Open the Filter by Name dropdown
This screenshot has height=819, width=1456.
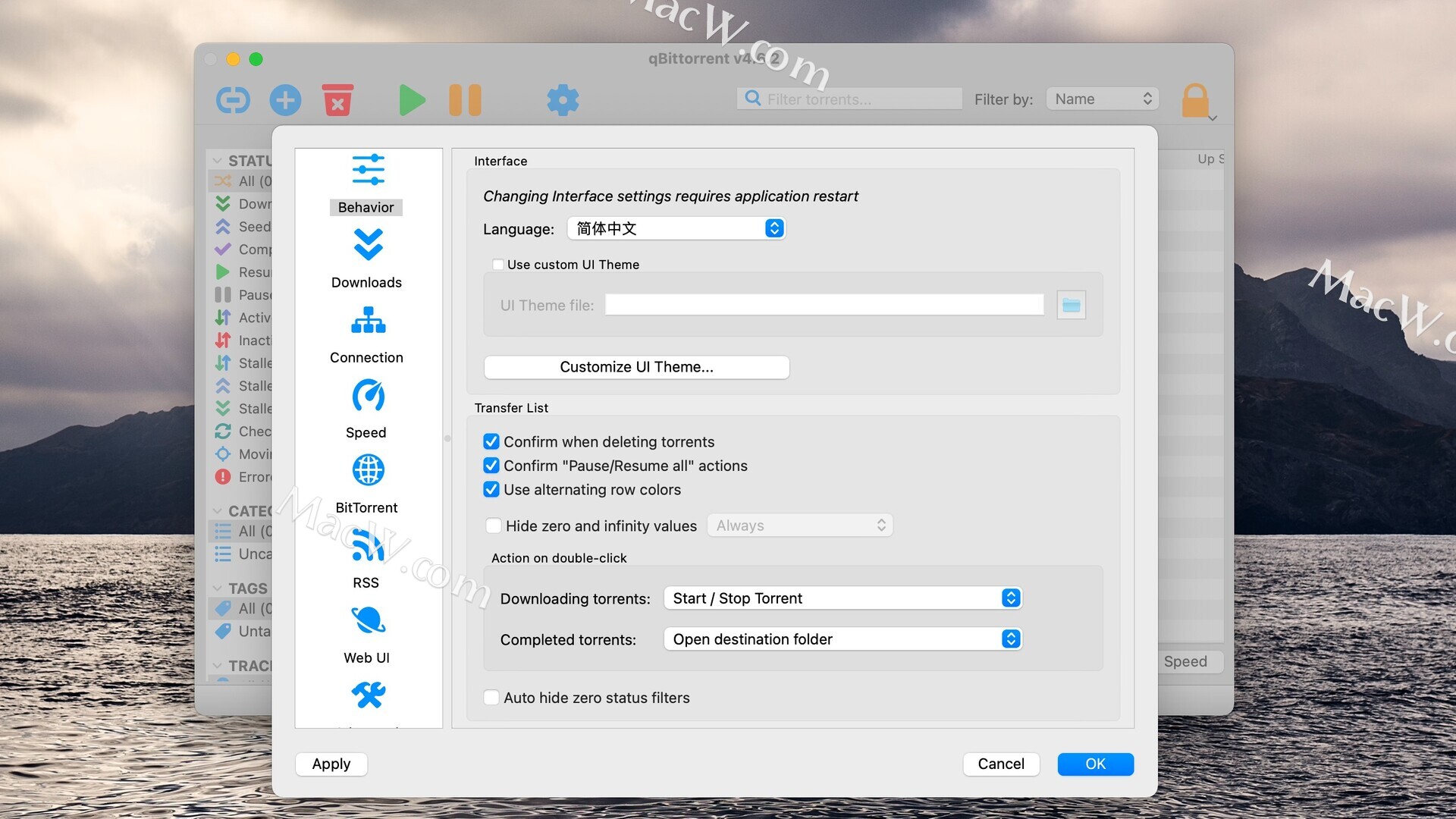(x=1102, y=99)
